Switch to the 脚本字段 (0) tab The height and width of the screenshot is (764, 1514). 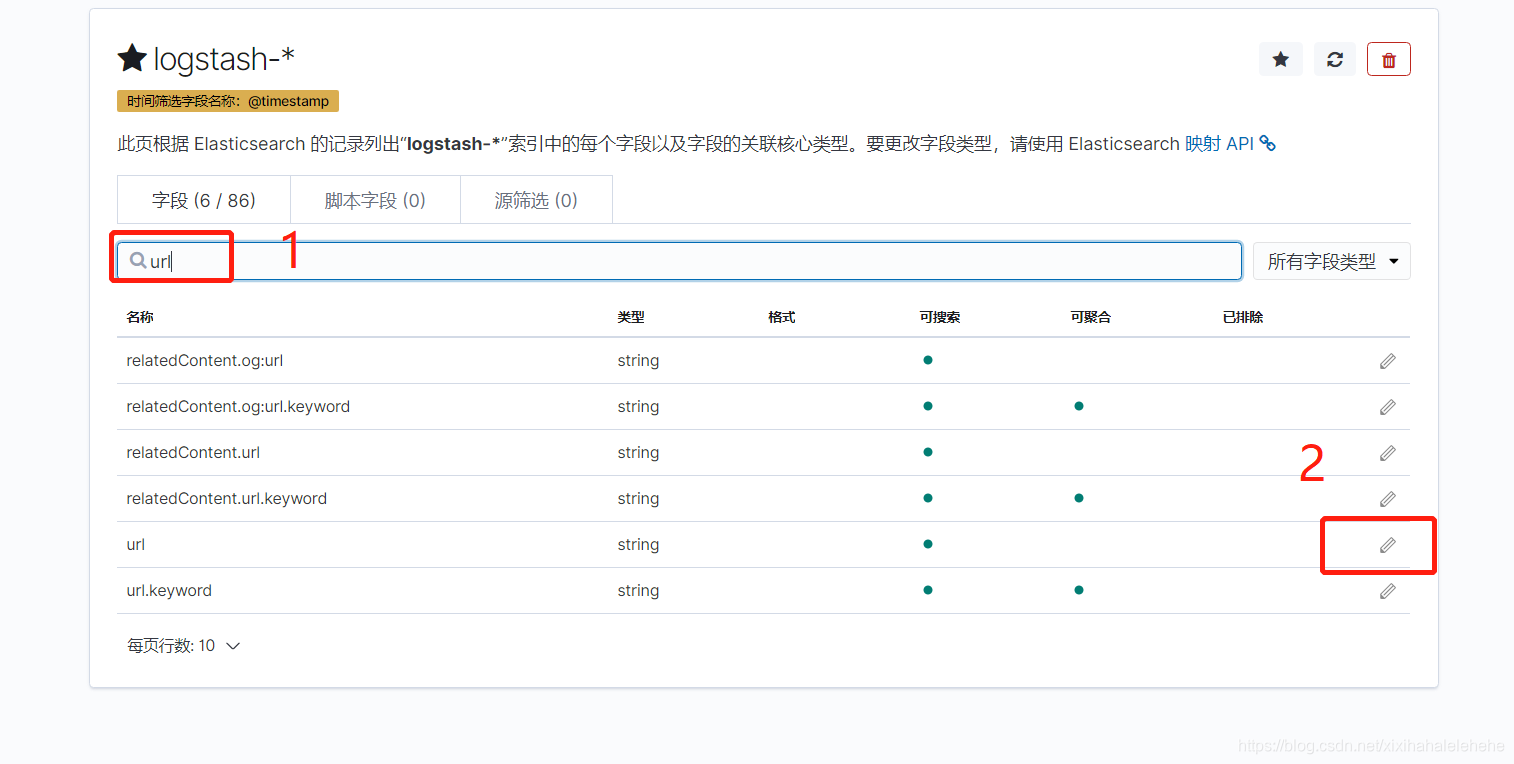(x=375, y=200)
